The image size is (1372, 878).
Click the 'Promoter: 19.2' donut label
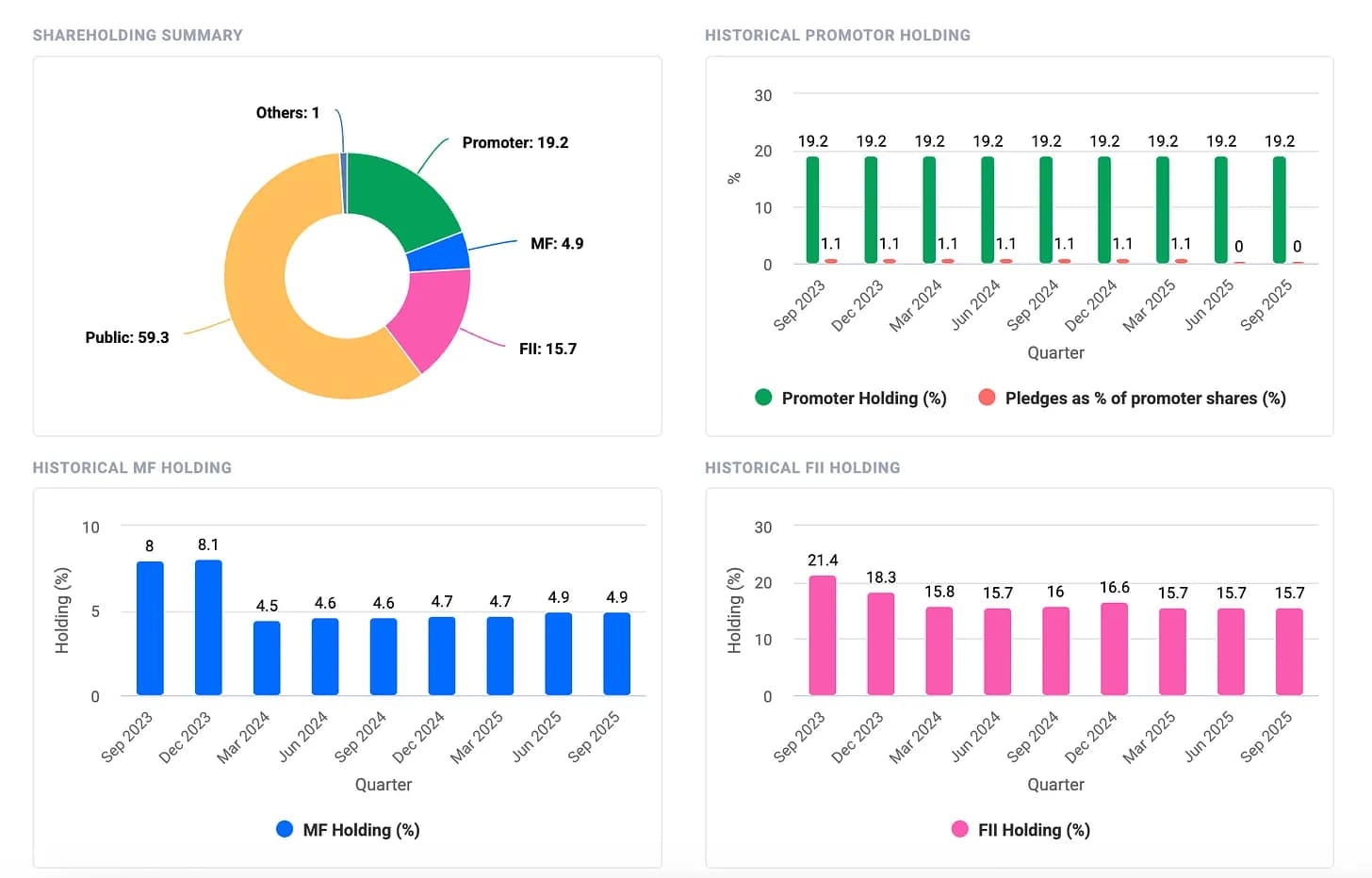[x=515, y=142]
